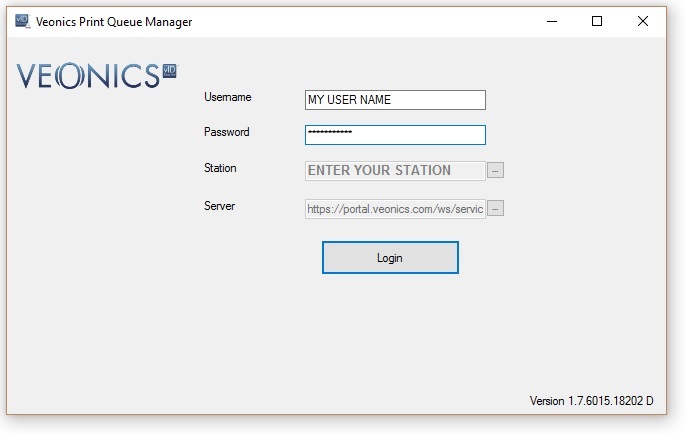
Task: Select the Station field
Action: [395, 170]
